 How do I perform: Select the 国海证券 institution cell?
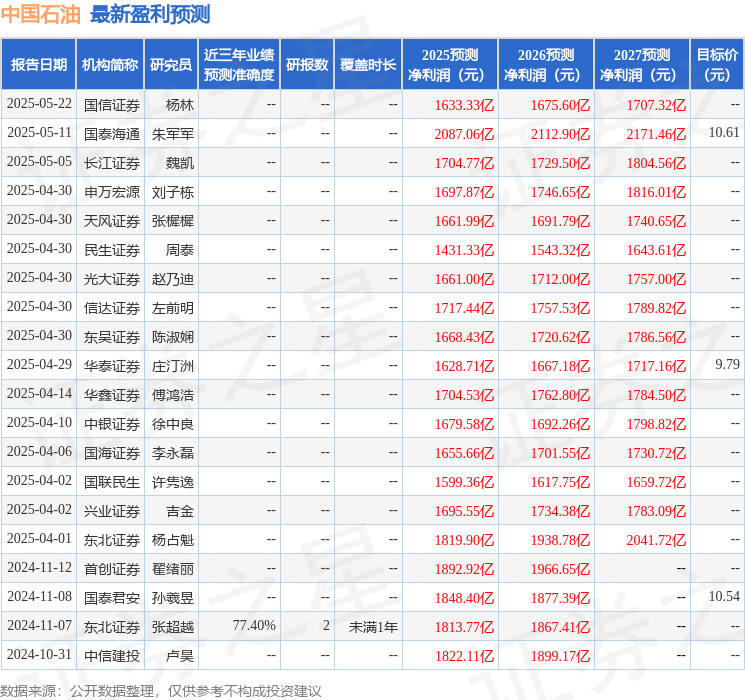click(112, 453)
